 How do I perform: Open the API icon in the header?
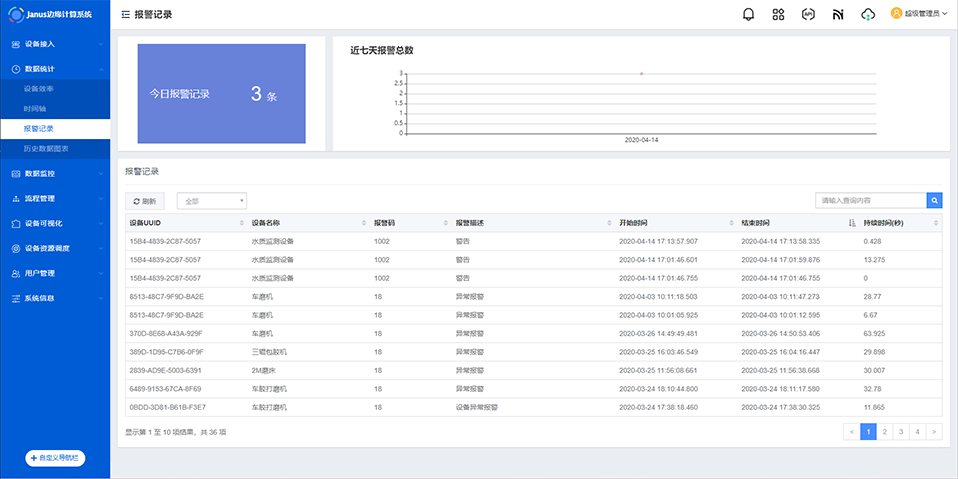point(808,14)
